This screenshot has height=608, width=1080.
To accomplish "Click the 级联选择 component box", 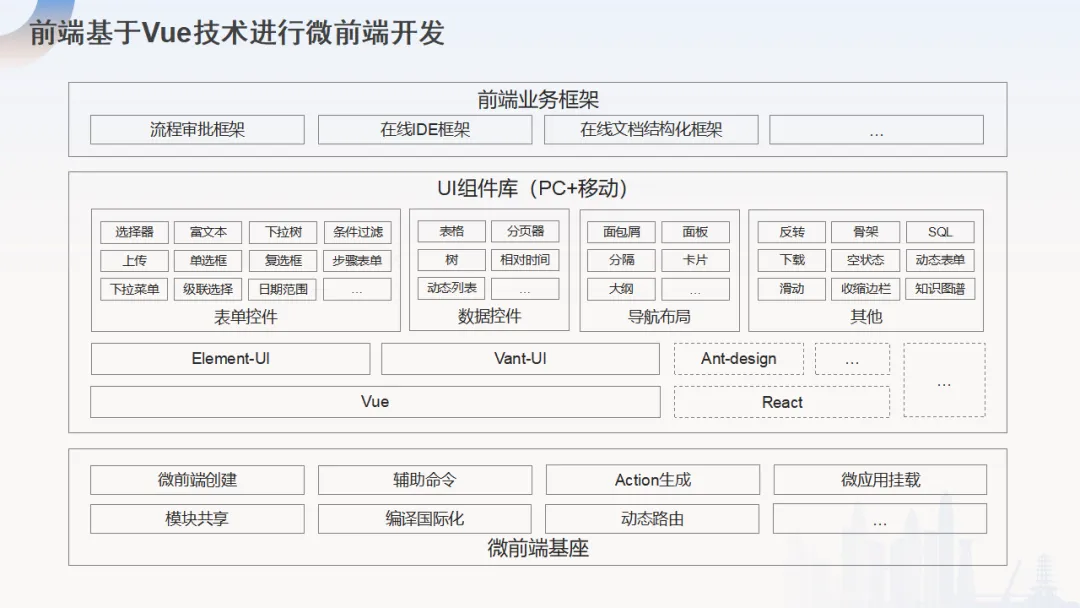I will click(x=208, y=289).
